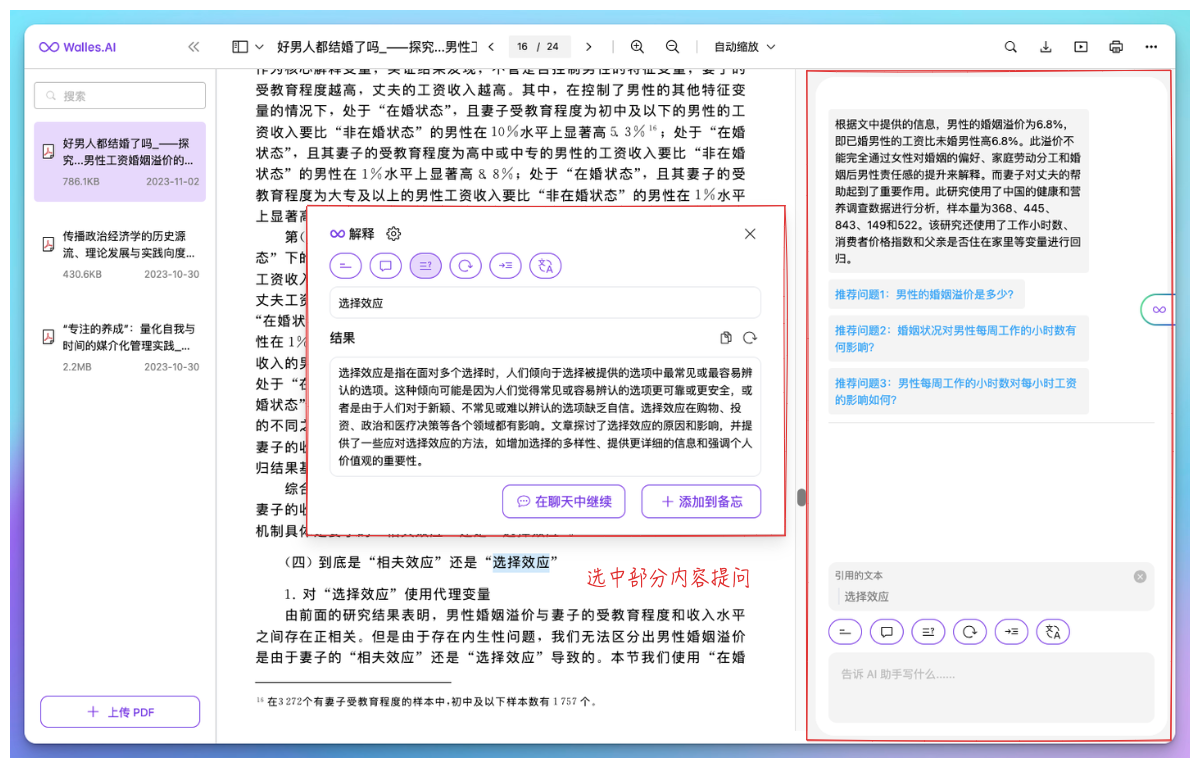
Task: Regenerate the result in popup
Action: coord(750,337)
